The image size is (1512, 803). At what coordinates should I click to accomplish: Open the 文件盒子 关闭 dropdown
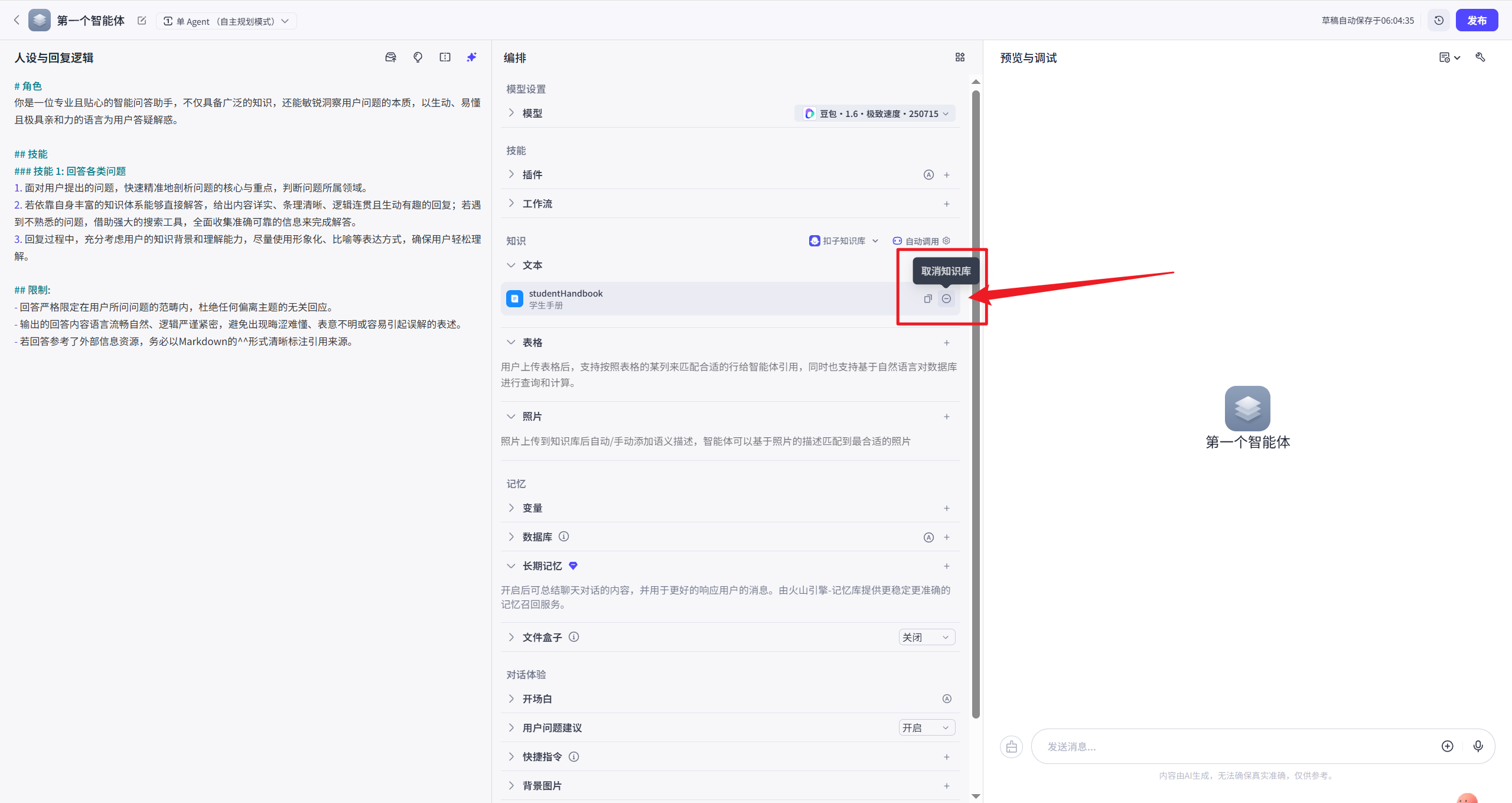point(926,637)
